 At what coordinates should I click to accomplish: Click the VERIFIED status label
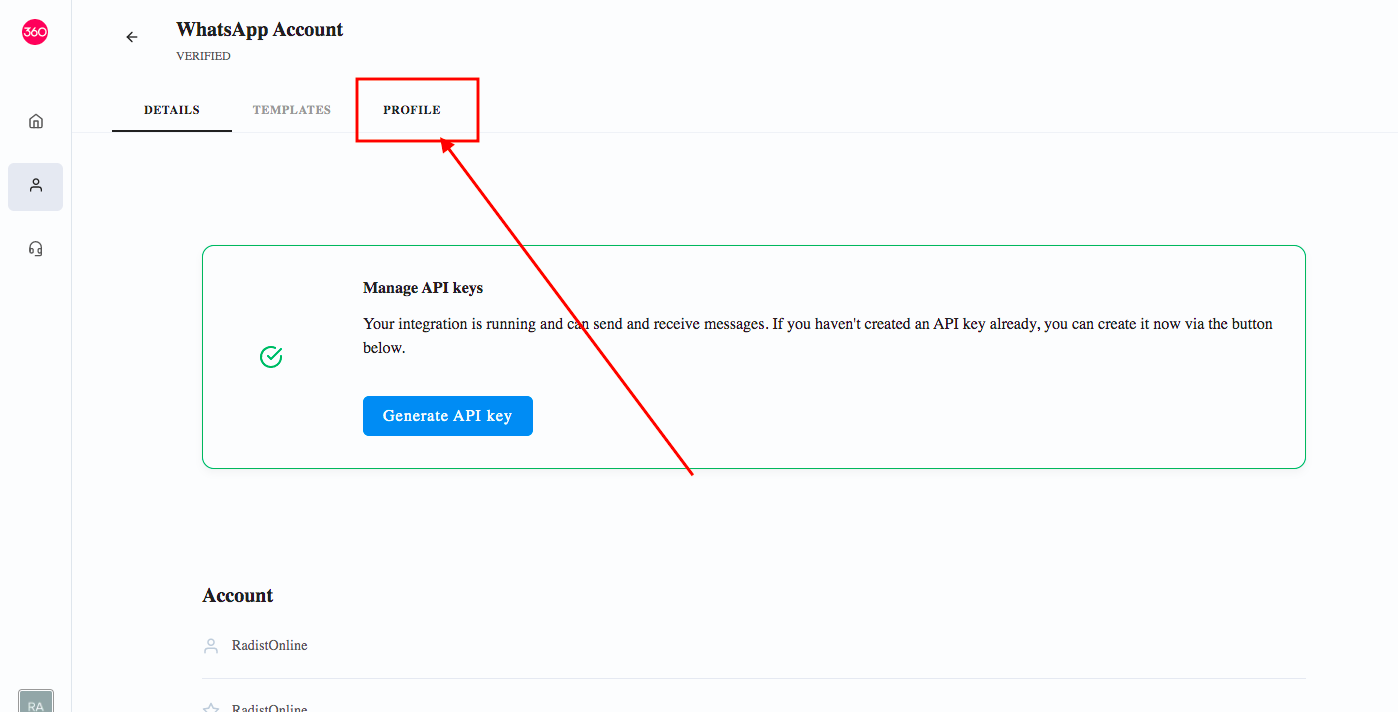coord(203,56)
